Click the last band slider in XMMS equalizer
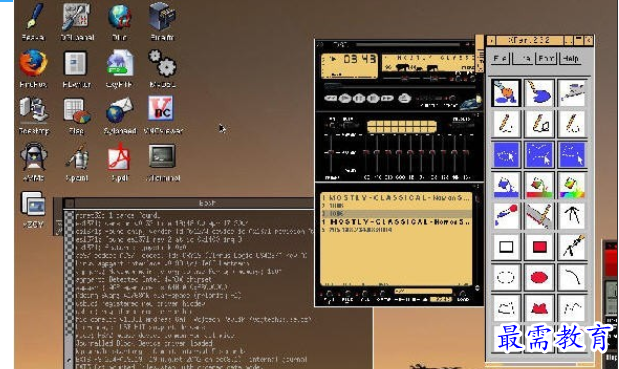The image size is (619, 369). tap(466, 153)
